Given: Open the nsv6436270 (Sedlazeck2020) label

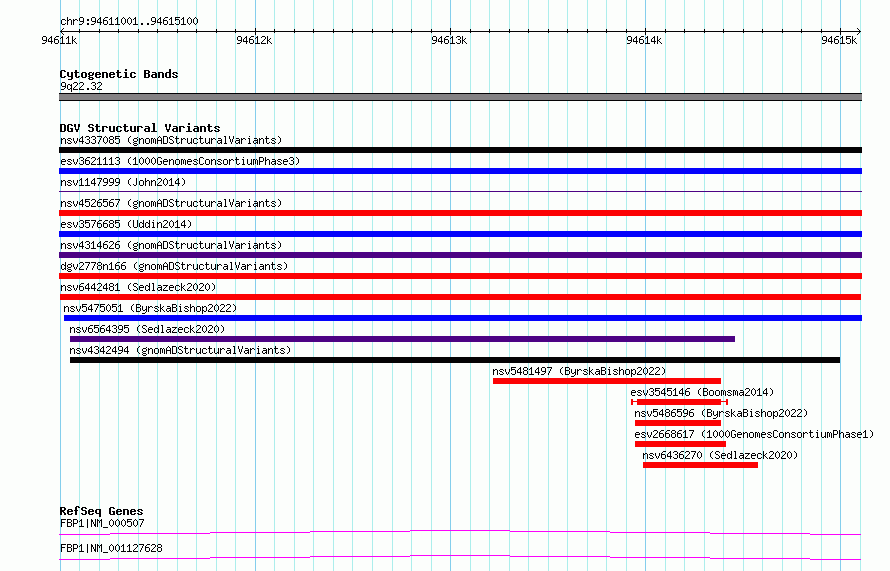Looking at the screenshot, I should coord(720,455).
